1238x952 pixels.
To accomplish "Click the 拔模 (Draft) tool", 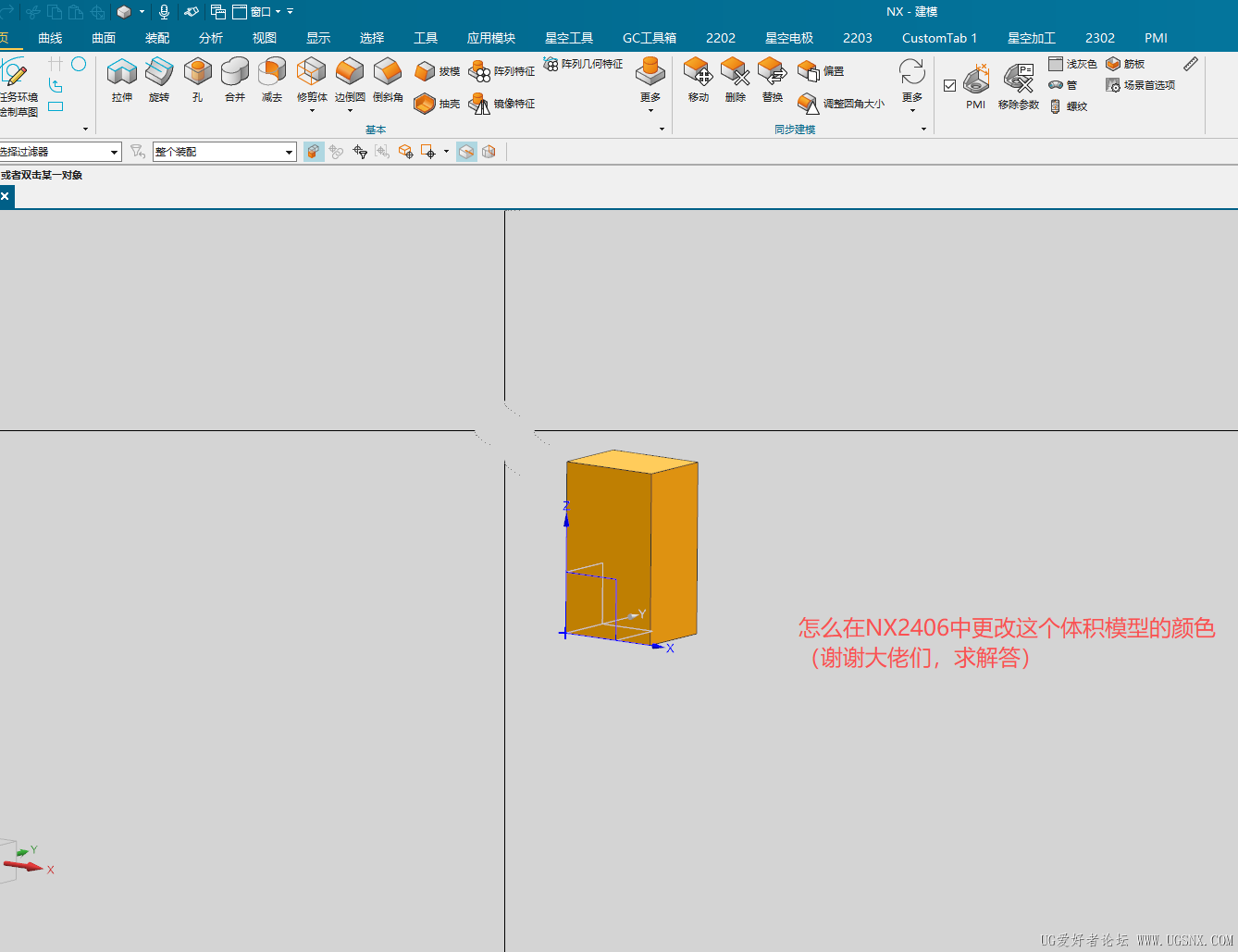I will [438, 71].
